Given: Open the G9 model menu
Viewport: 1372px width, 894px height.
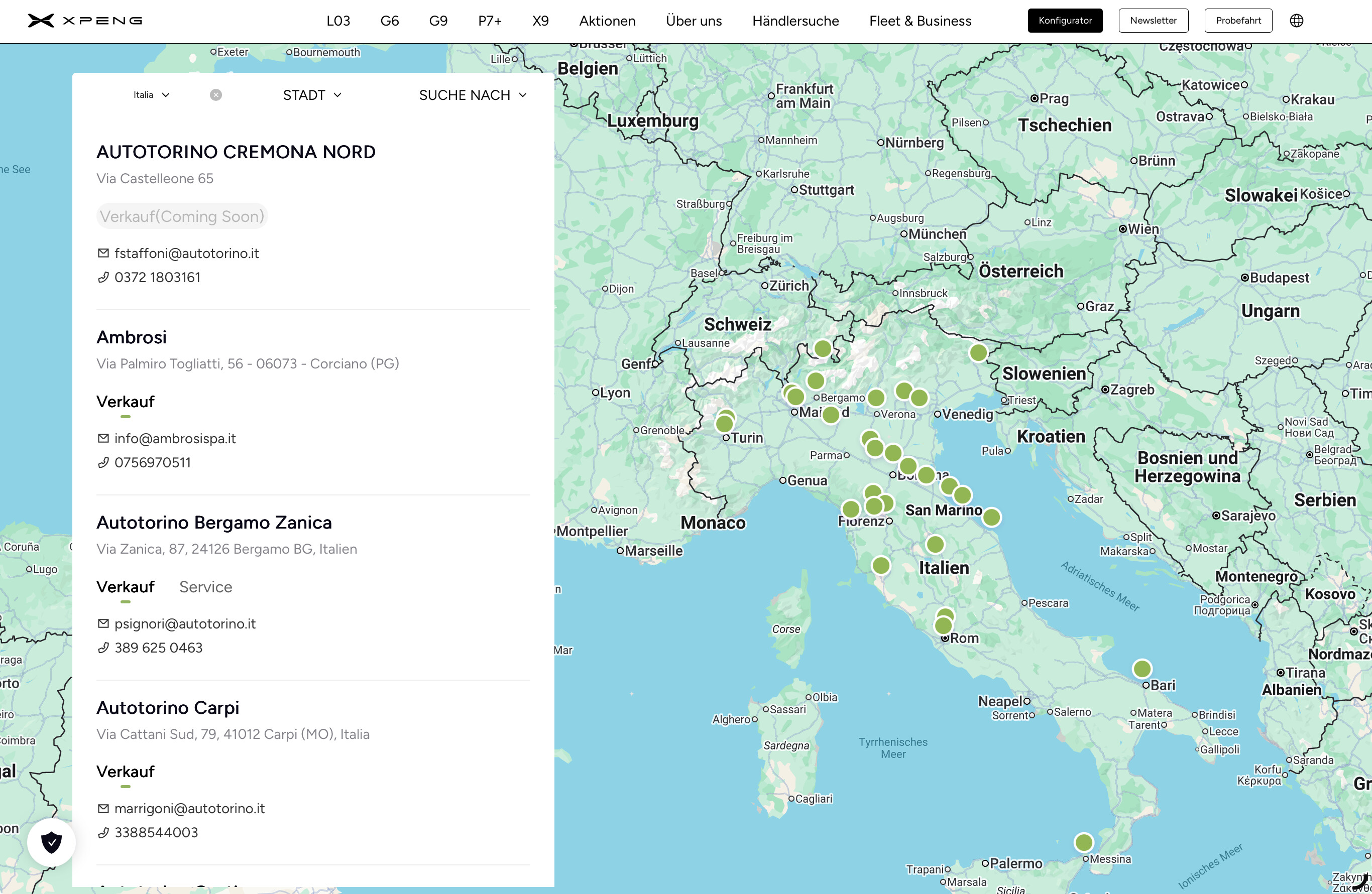Looking at the screenshot, I should [438, 21].
